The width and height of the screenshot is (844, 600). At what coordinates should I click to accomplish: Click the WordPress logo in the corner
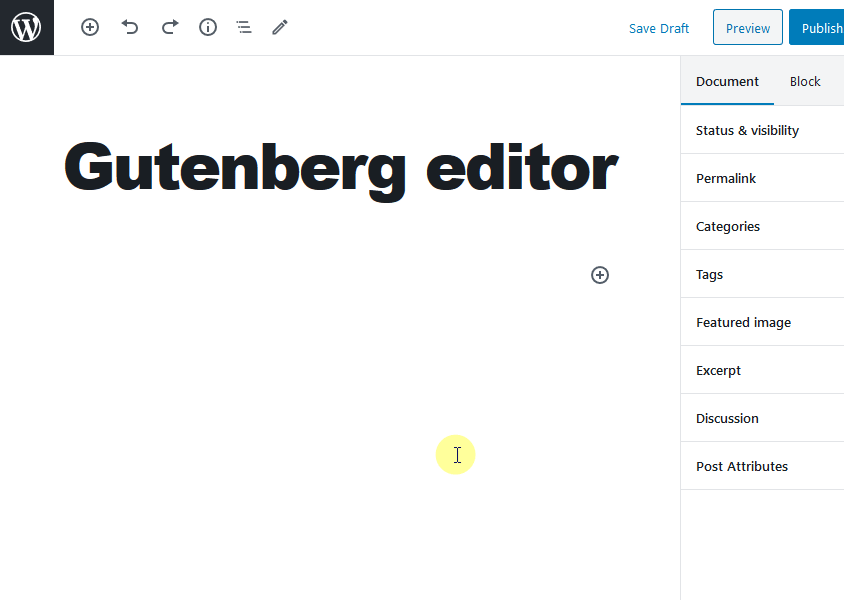[26, 27]
